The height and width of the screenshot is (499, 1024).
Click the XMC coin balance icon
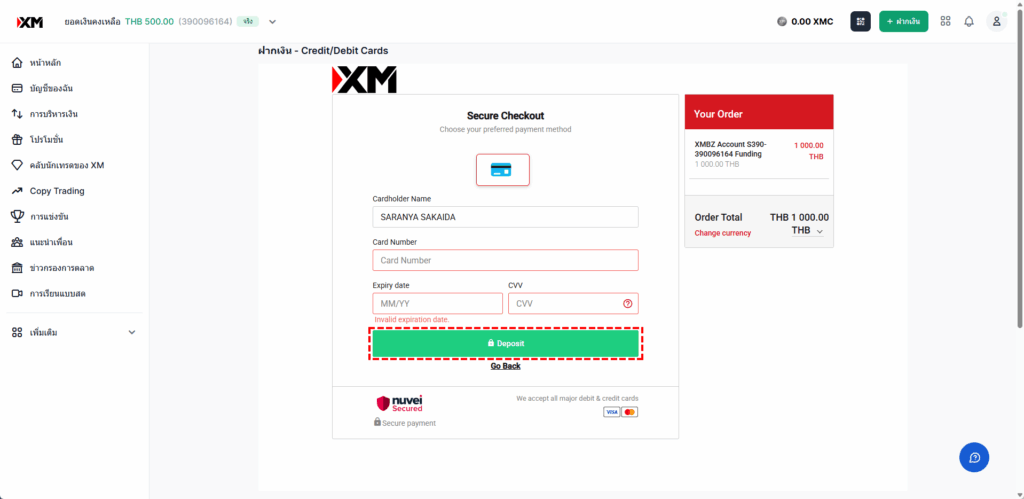[x=782, y=22]
